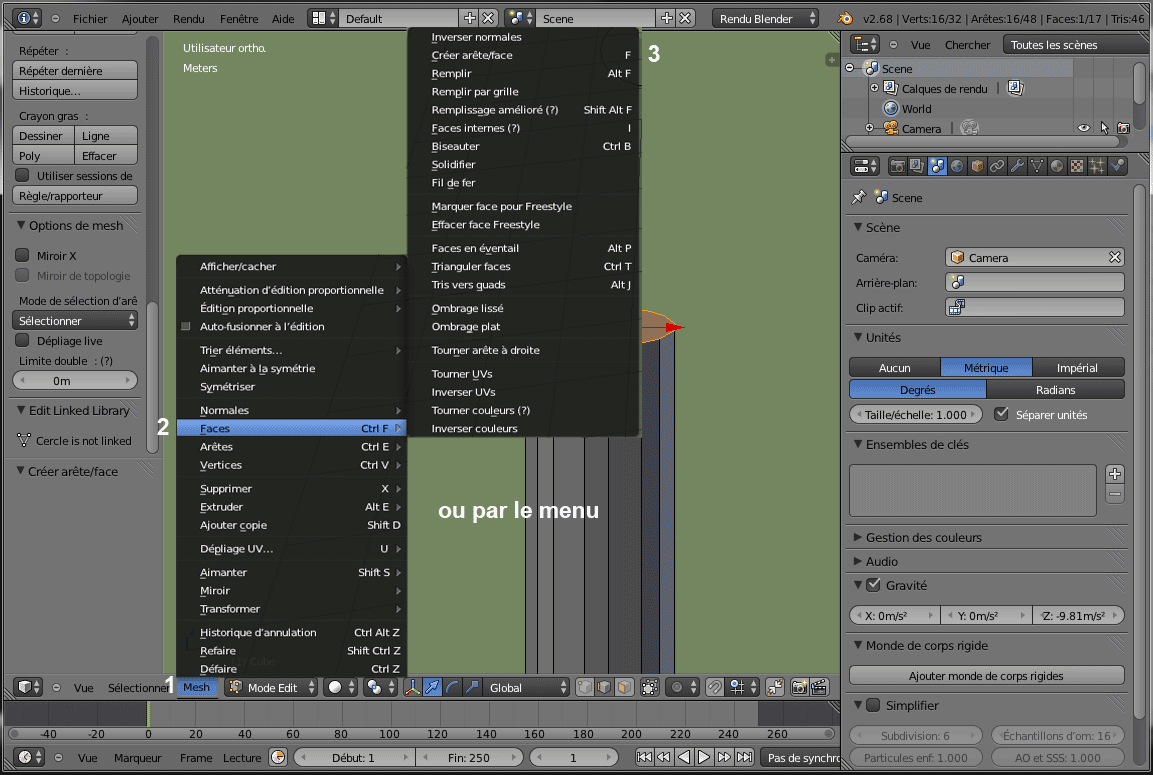Click the Historique... button
This screenshot has height=775, width=1153.
pos(75,90)
